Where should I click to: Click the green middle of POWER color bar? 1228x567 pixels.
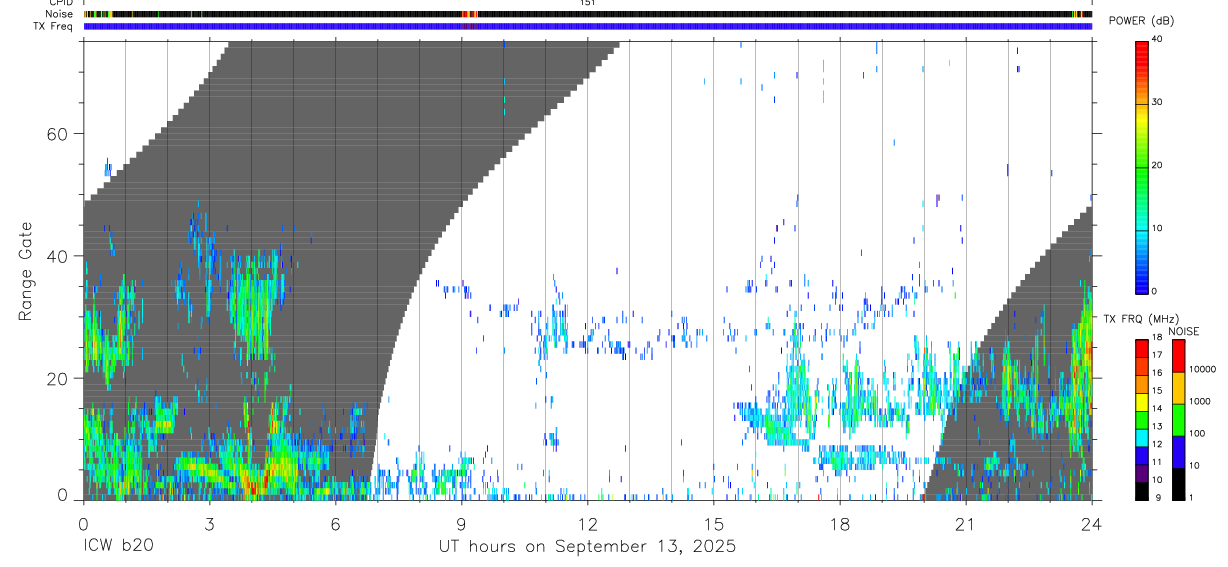tap(1141, 166)
